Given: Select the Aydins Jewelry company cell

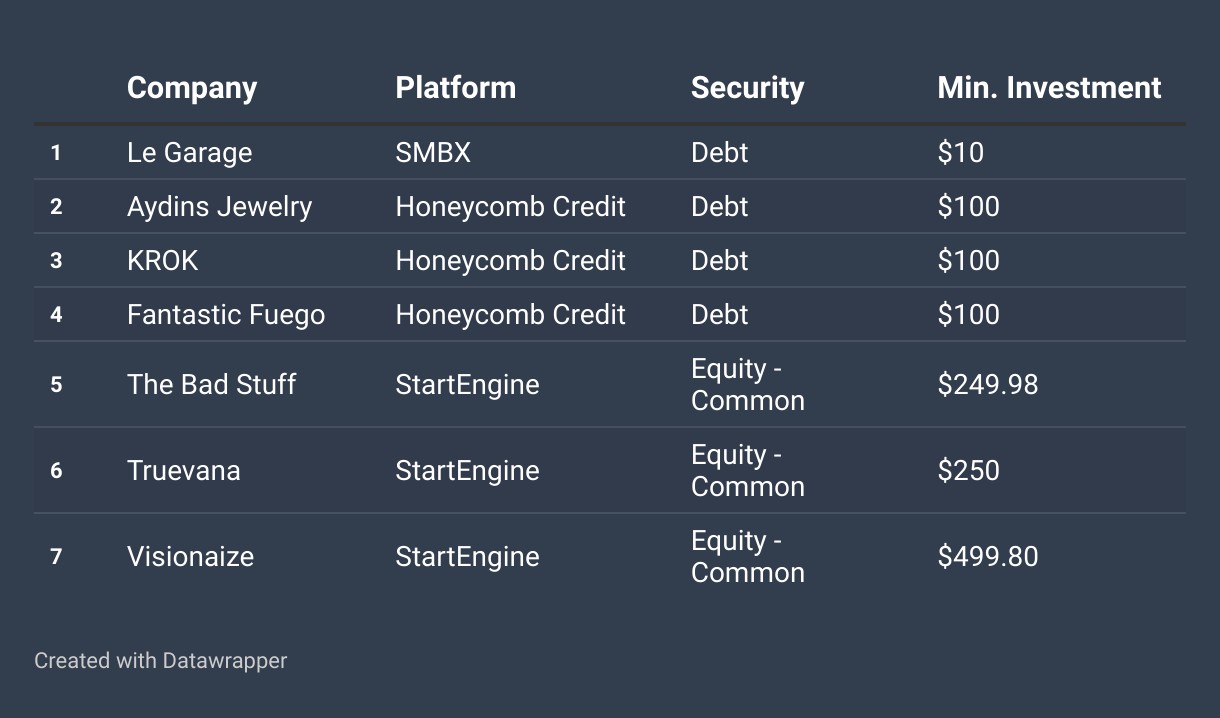Looking at the screenshot, I should tap(220, 207).
